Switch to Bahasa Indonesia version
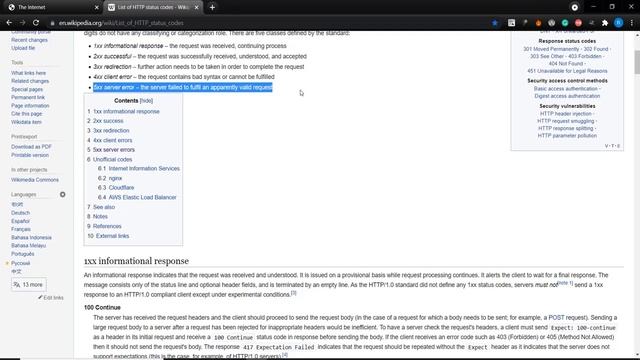 (31, 237)
